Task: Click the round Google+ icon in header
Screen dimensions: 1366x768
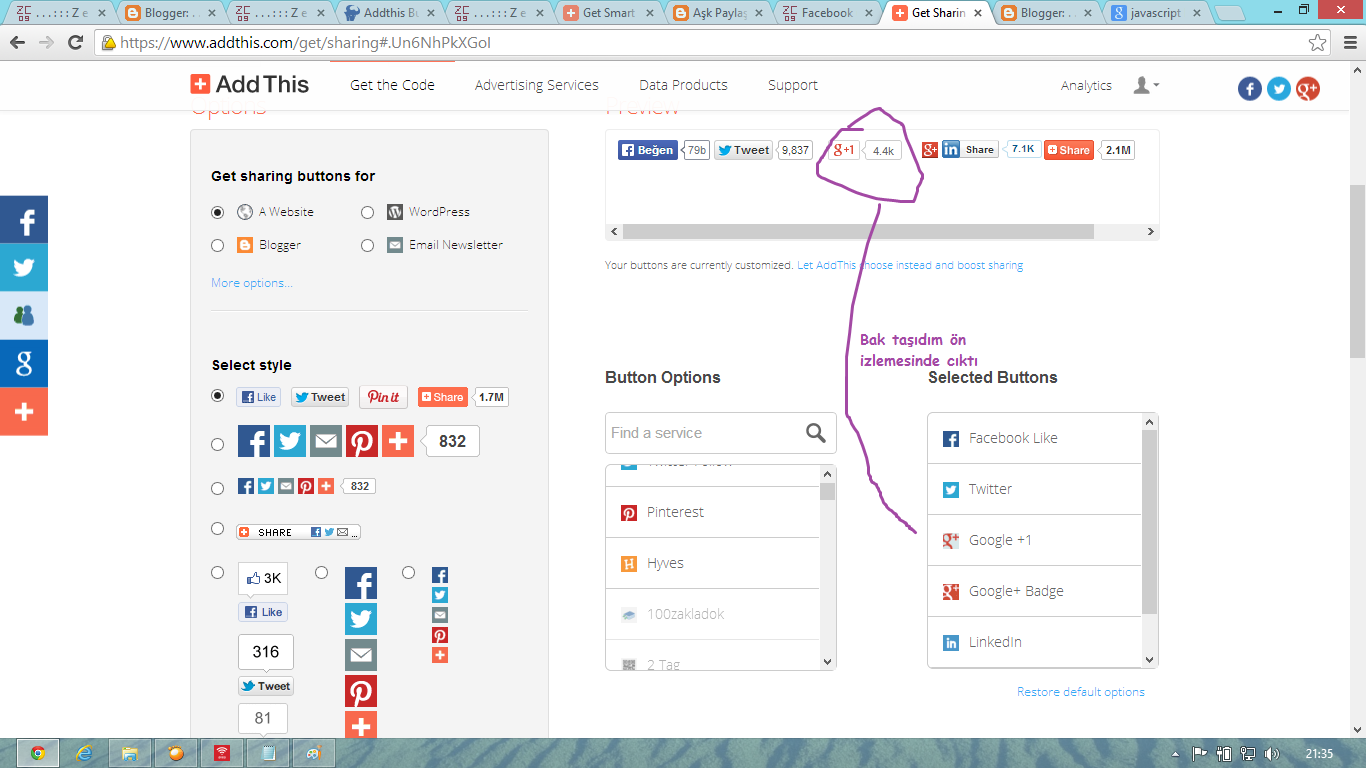Action: click(1308, 89)
